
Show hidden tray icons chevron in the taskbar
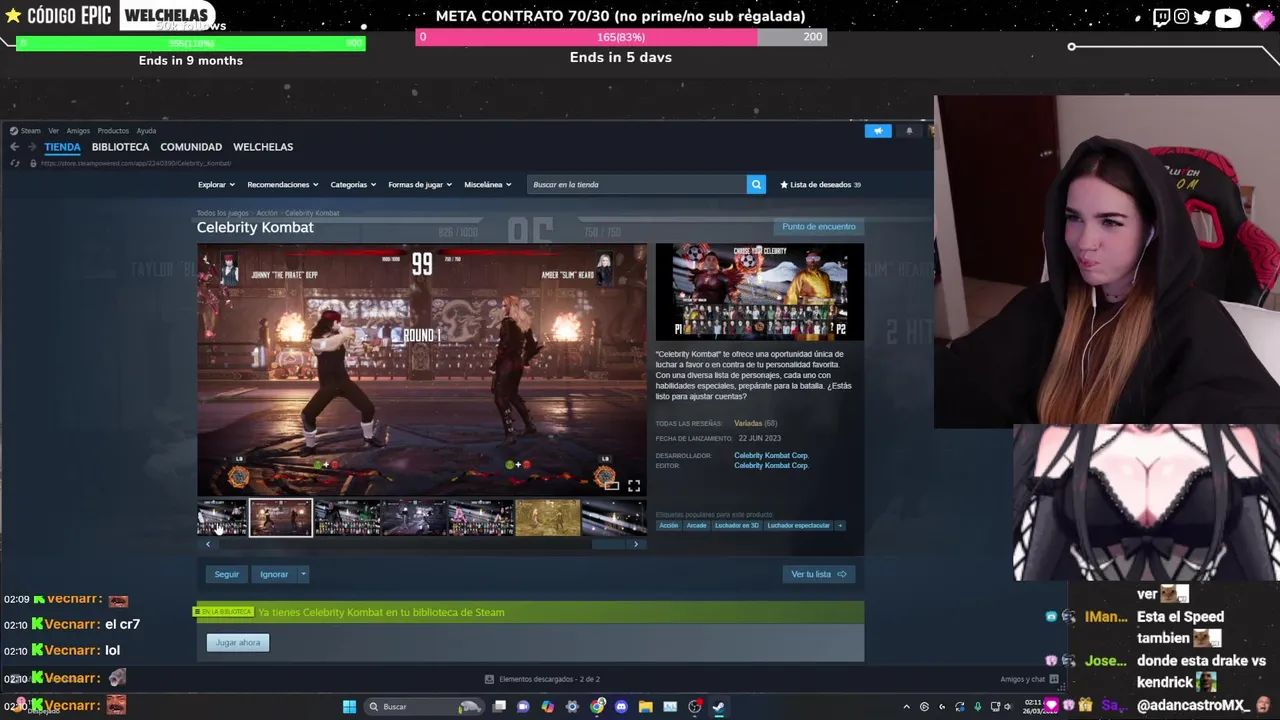[906, 707]
